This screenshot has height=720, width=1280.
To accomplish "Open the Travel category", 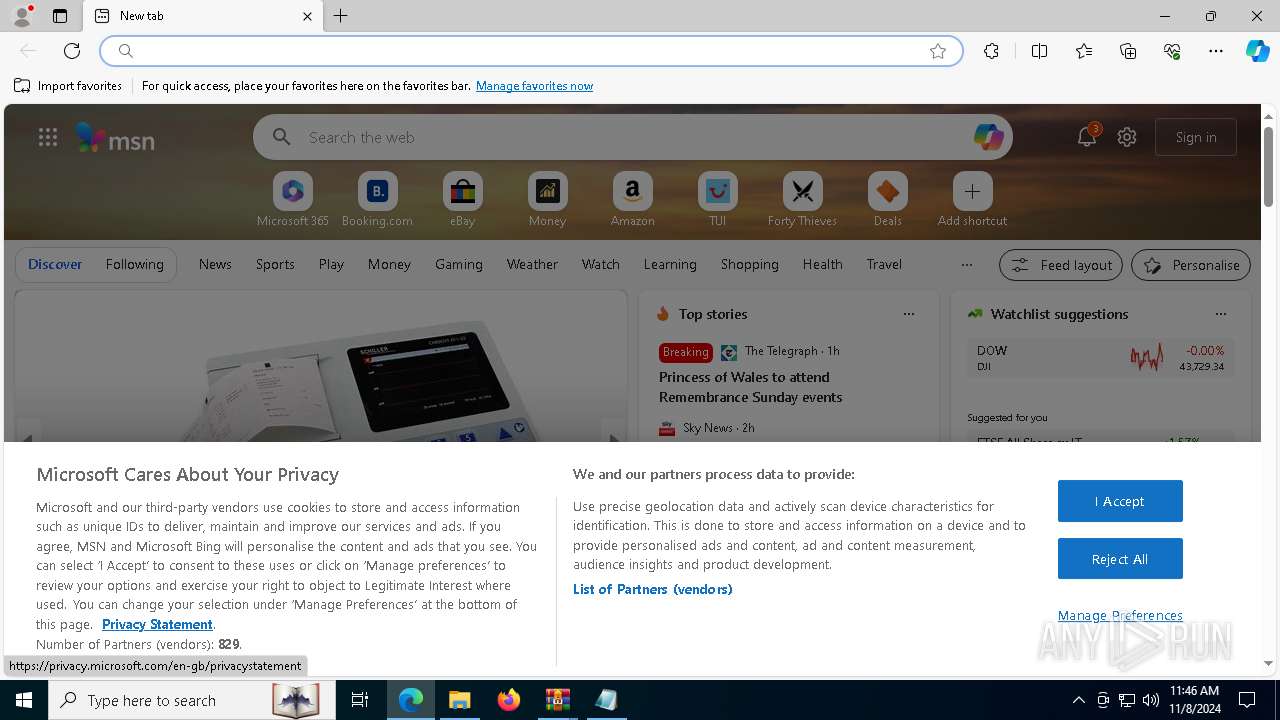I will pos(884,264).
